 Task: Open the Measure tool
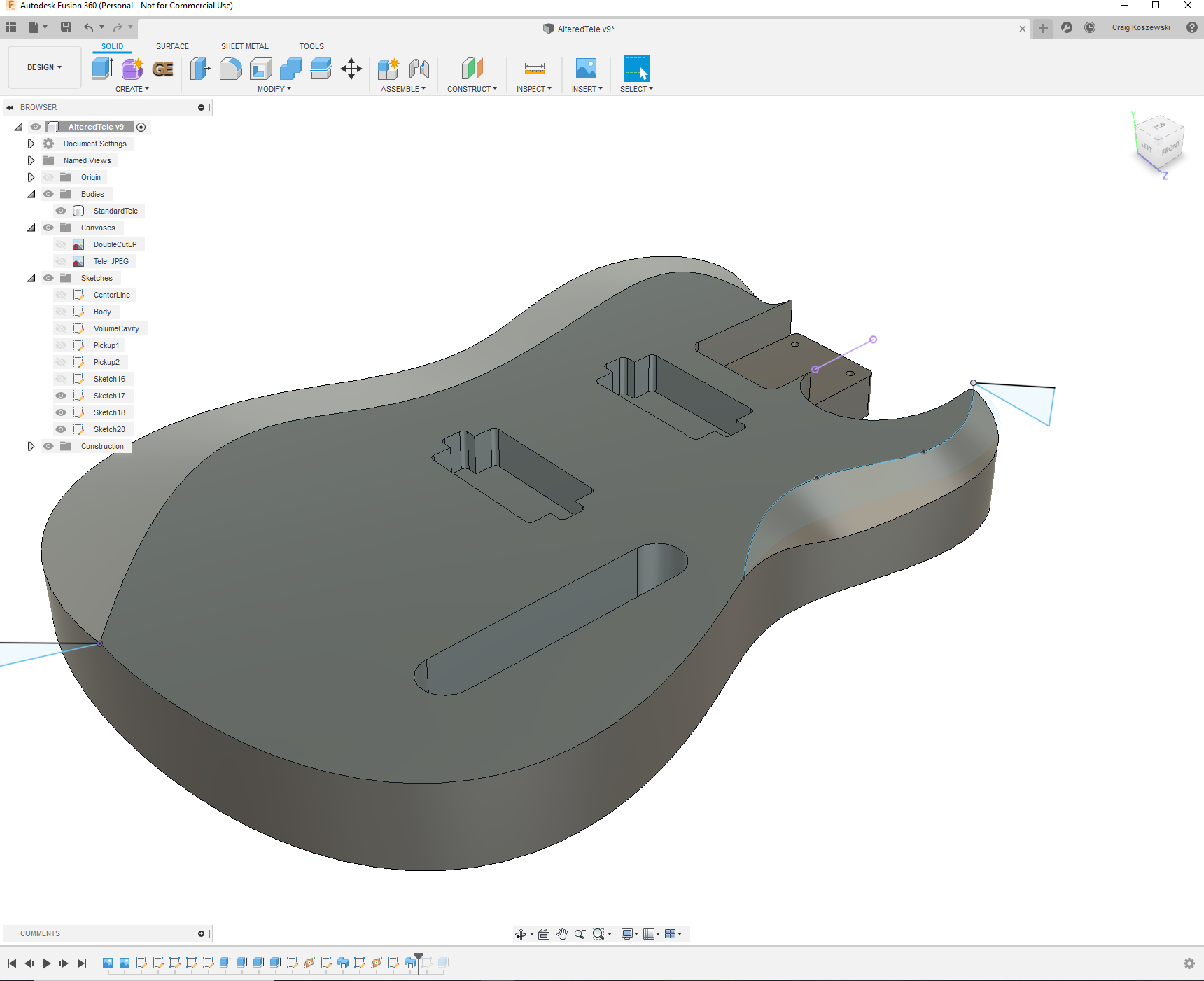pyautogui.click(x=534, y=69)
